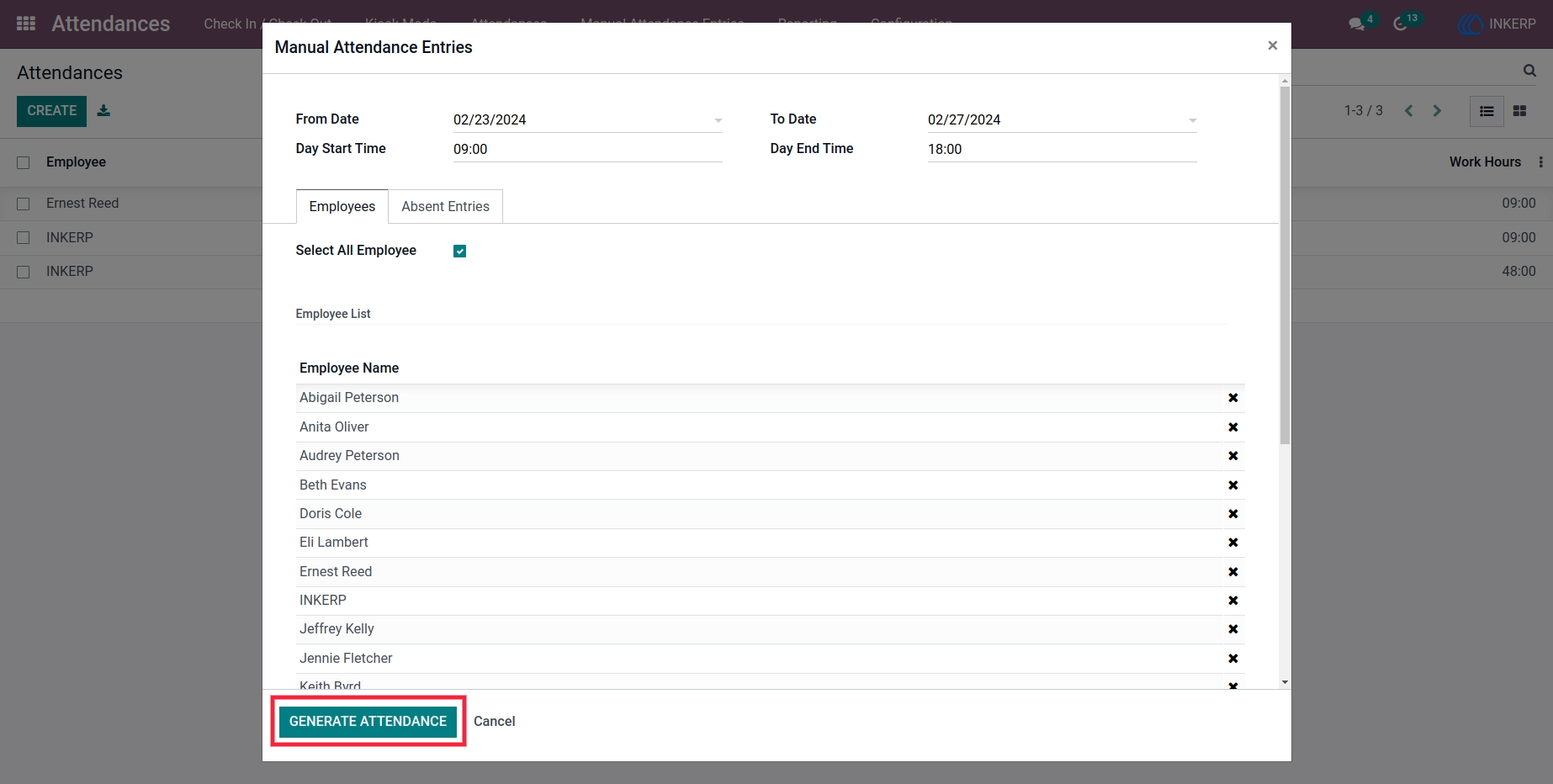
Task: Sort by Work Hours column header
Action: point(1485,162)
